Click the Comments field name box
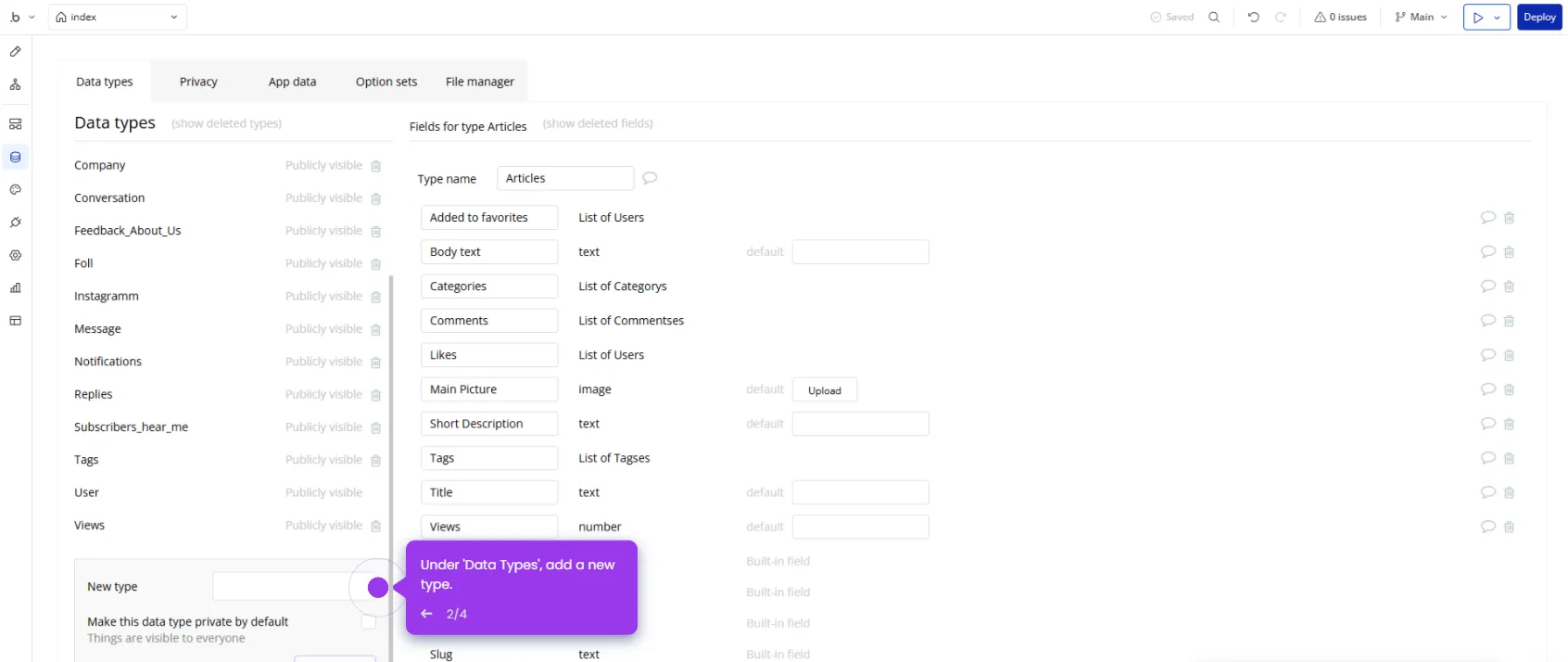 489,321
